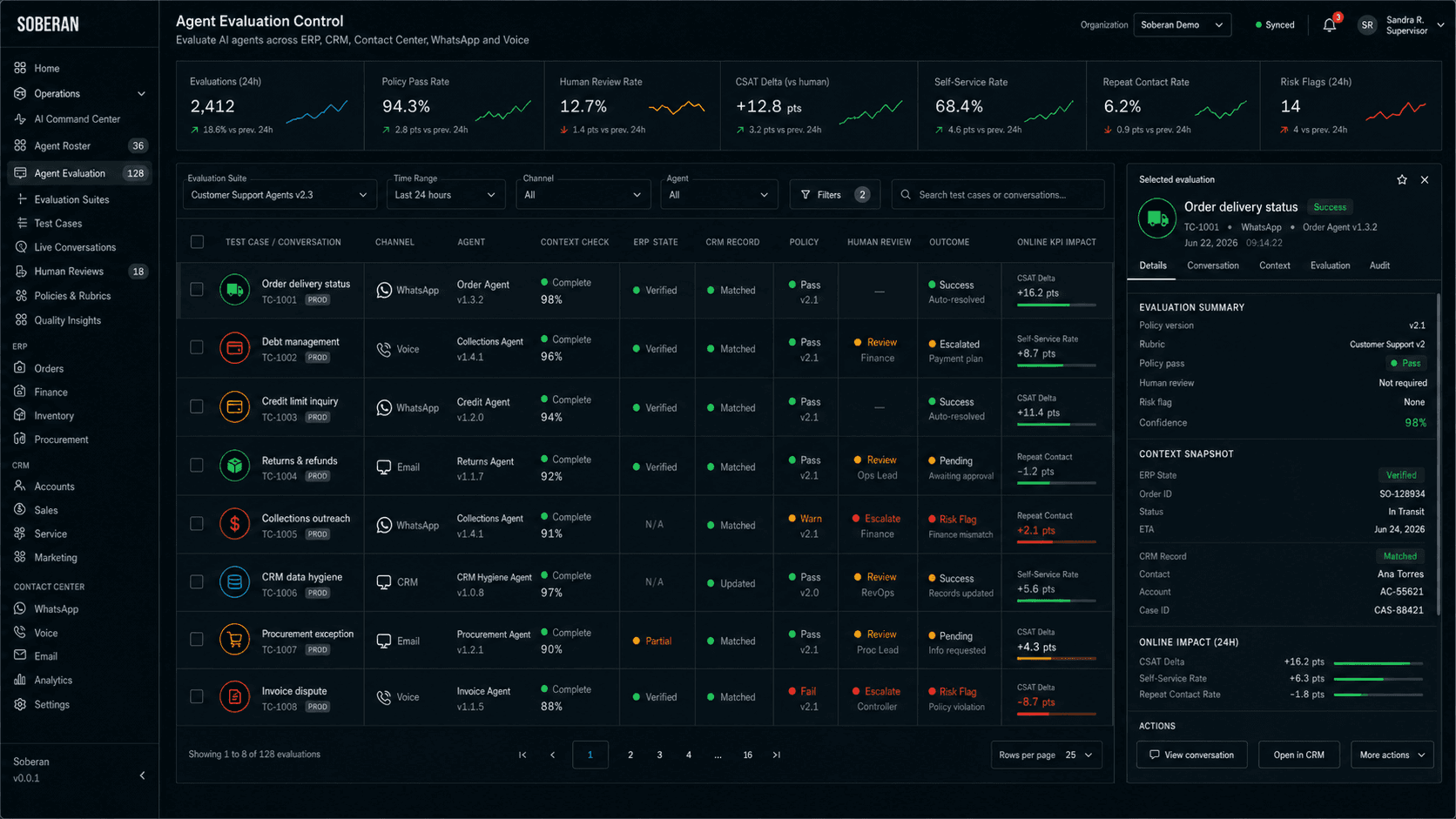Click the search test cases input field

point(998,195)
